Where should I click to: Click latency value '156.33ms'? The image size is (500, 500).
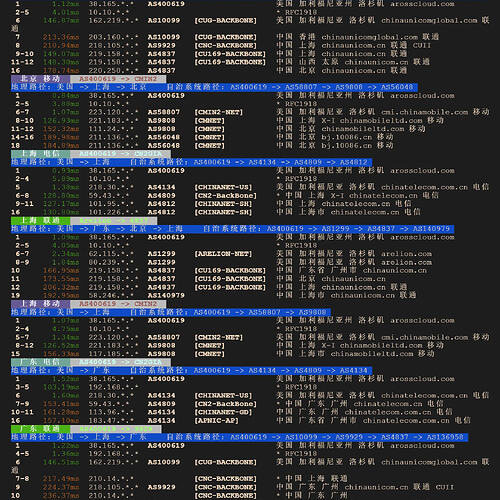pos(61,354)
